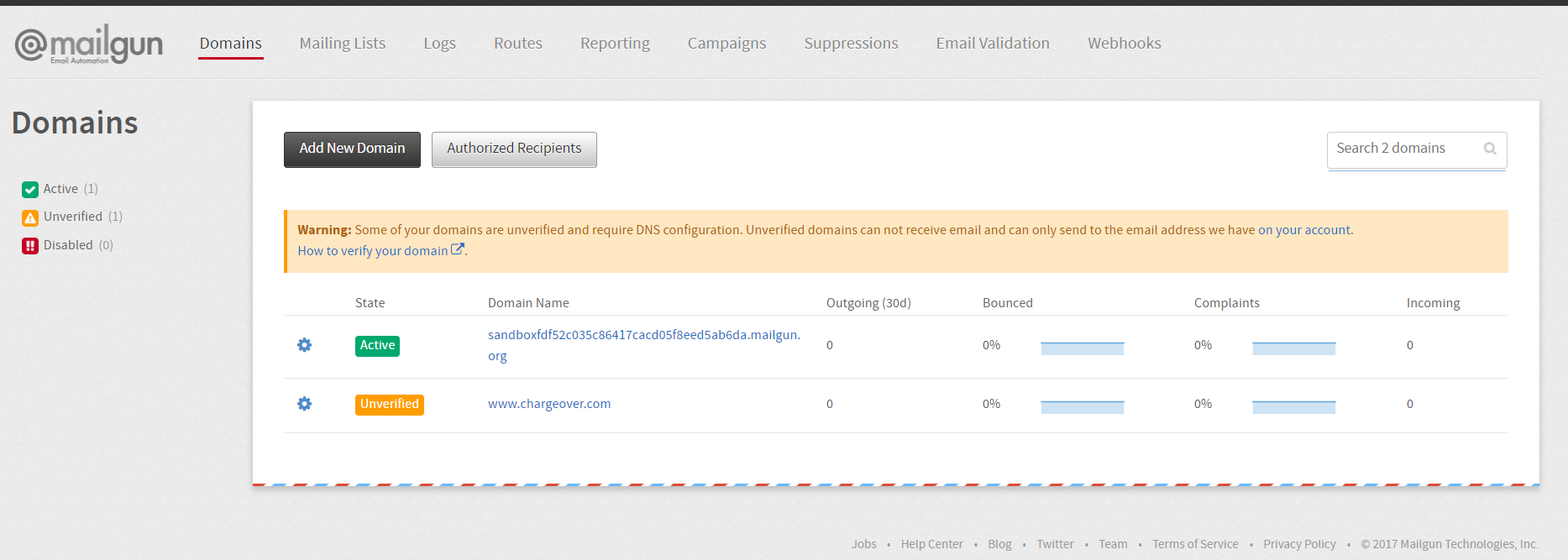Click the Unverified state badge

[x=390, y=405]
